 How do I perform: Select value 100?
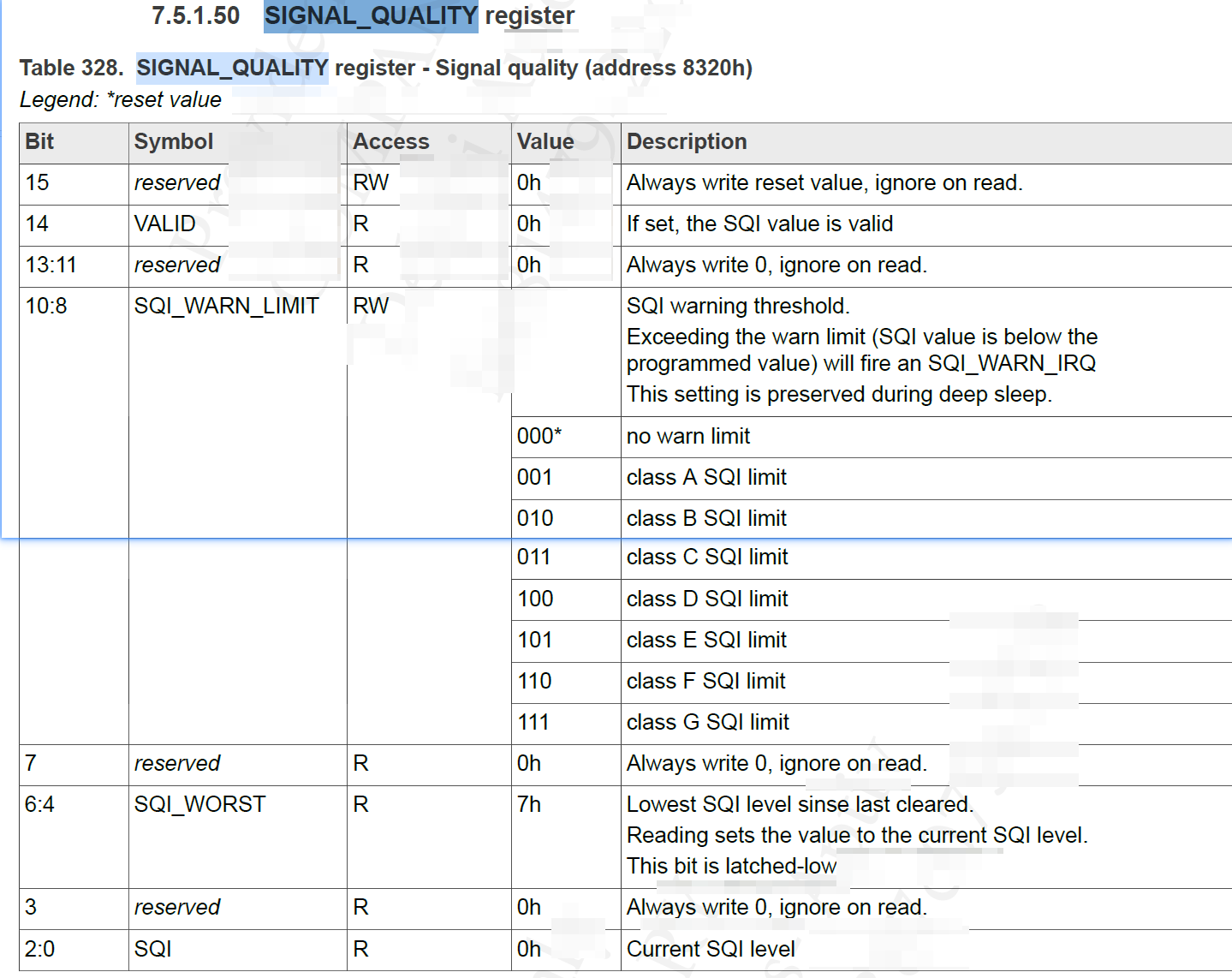[x=535, y=599]
